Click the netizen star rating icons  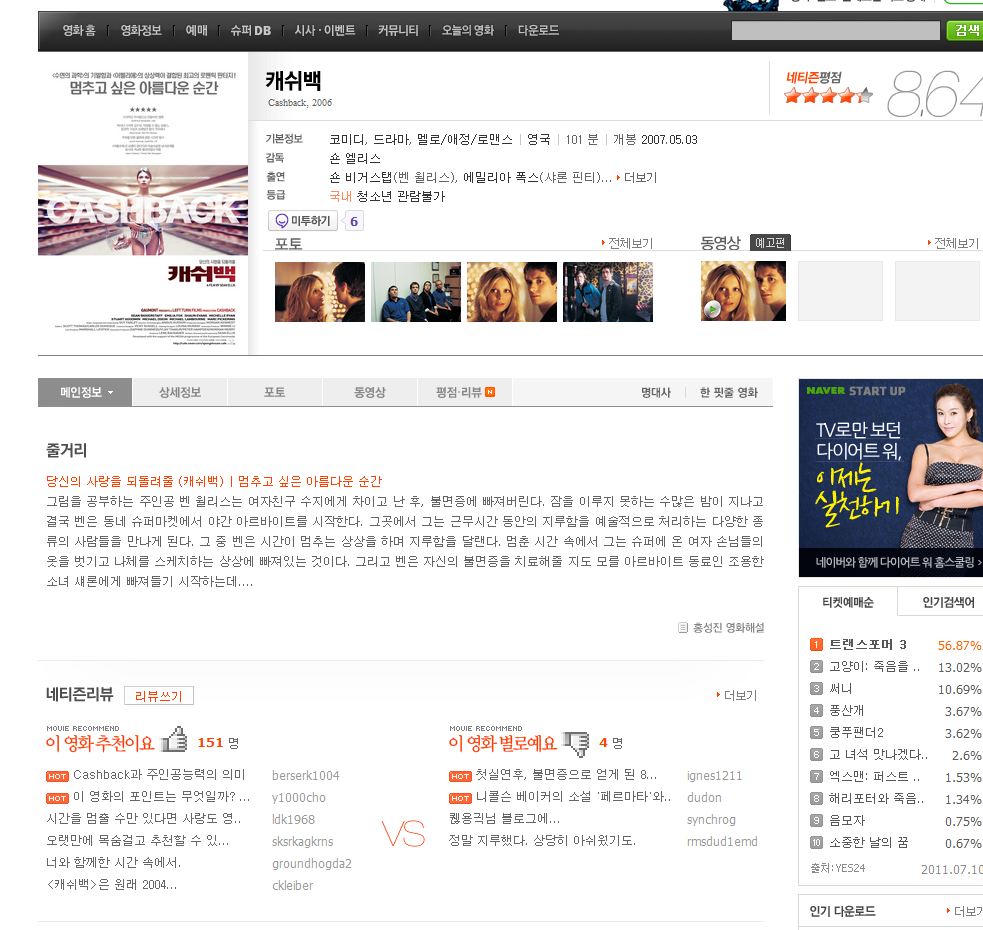tap(828, 96)
